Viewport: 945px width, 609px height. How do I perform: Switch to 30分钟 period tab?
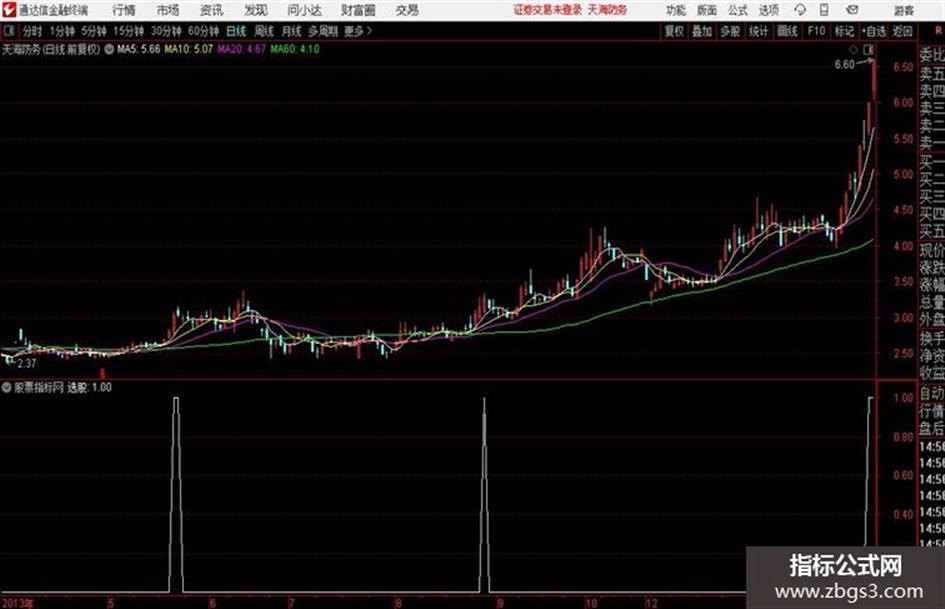(x=166, y=31)
